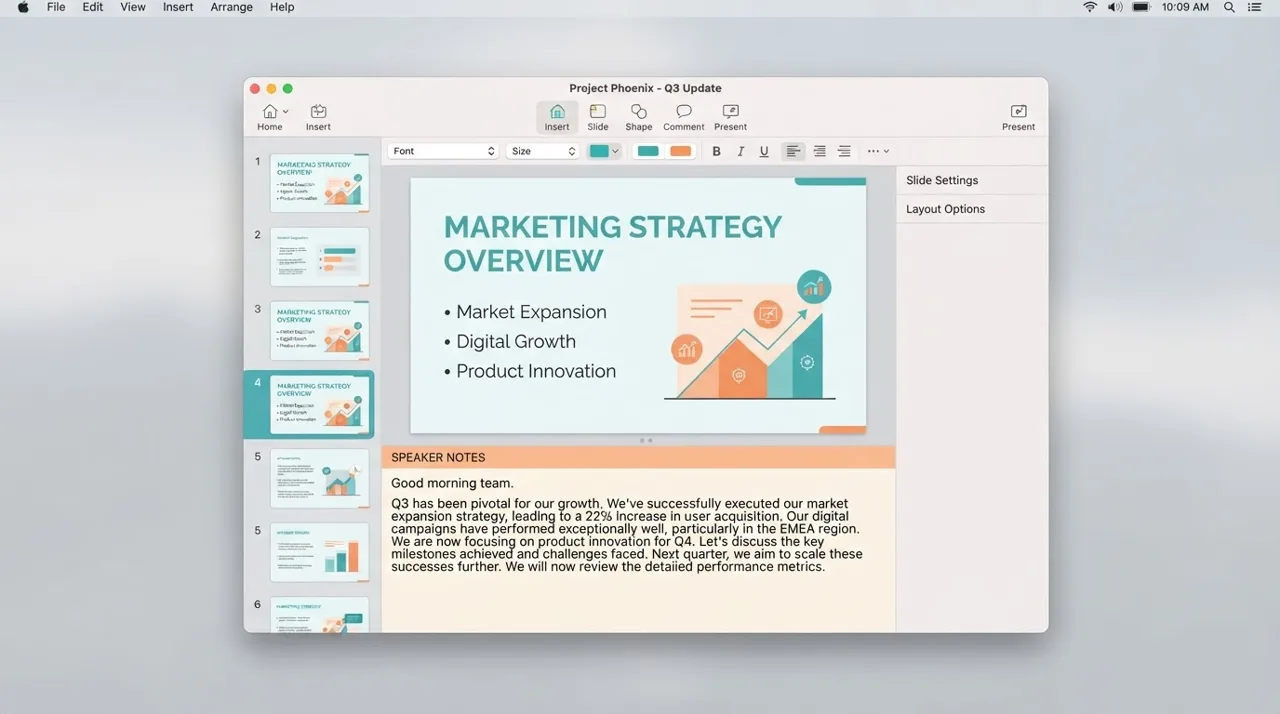1280x714 pixels.
Task: Set text alignment to center
Action: click(x=819, y=151)
